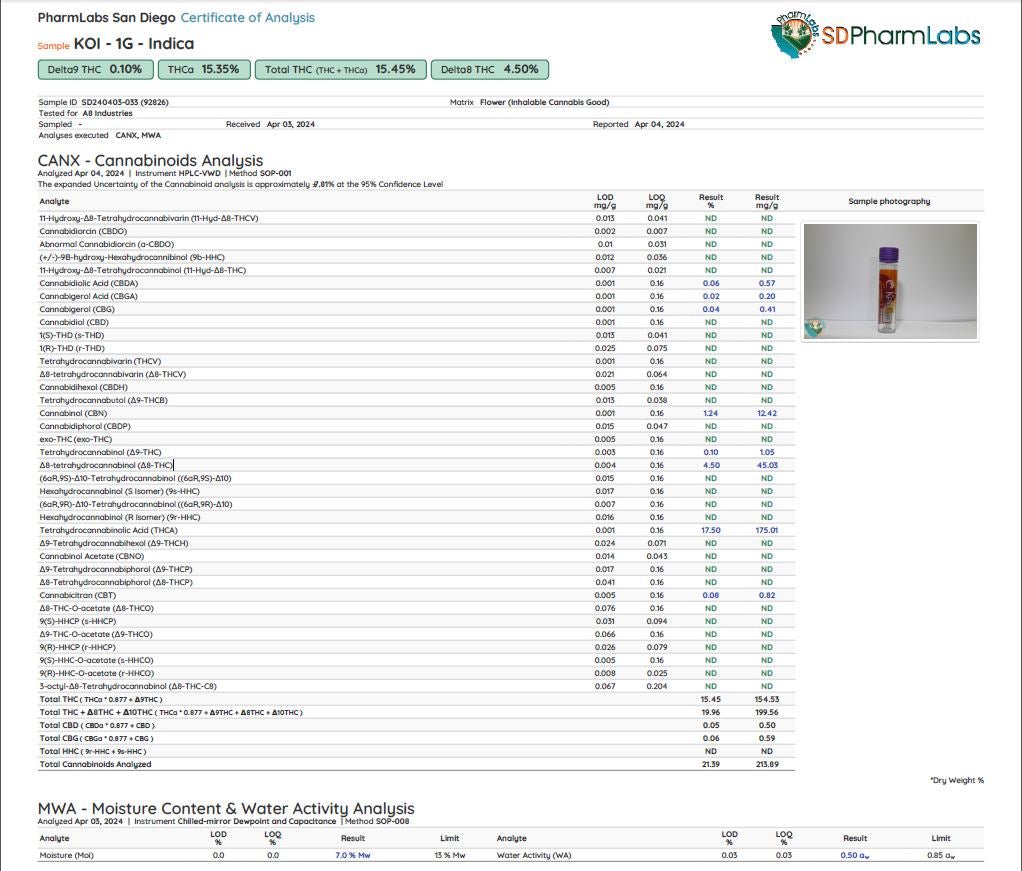This screenshot has height=871, width=1022.
Task: Click 'Cannabinol Acetate (CBNO)' analyte name
Action: pyautogui.click(x=92, y=556)
